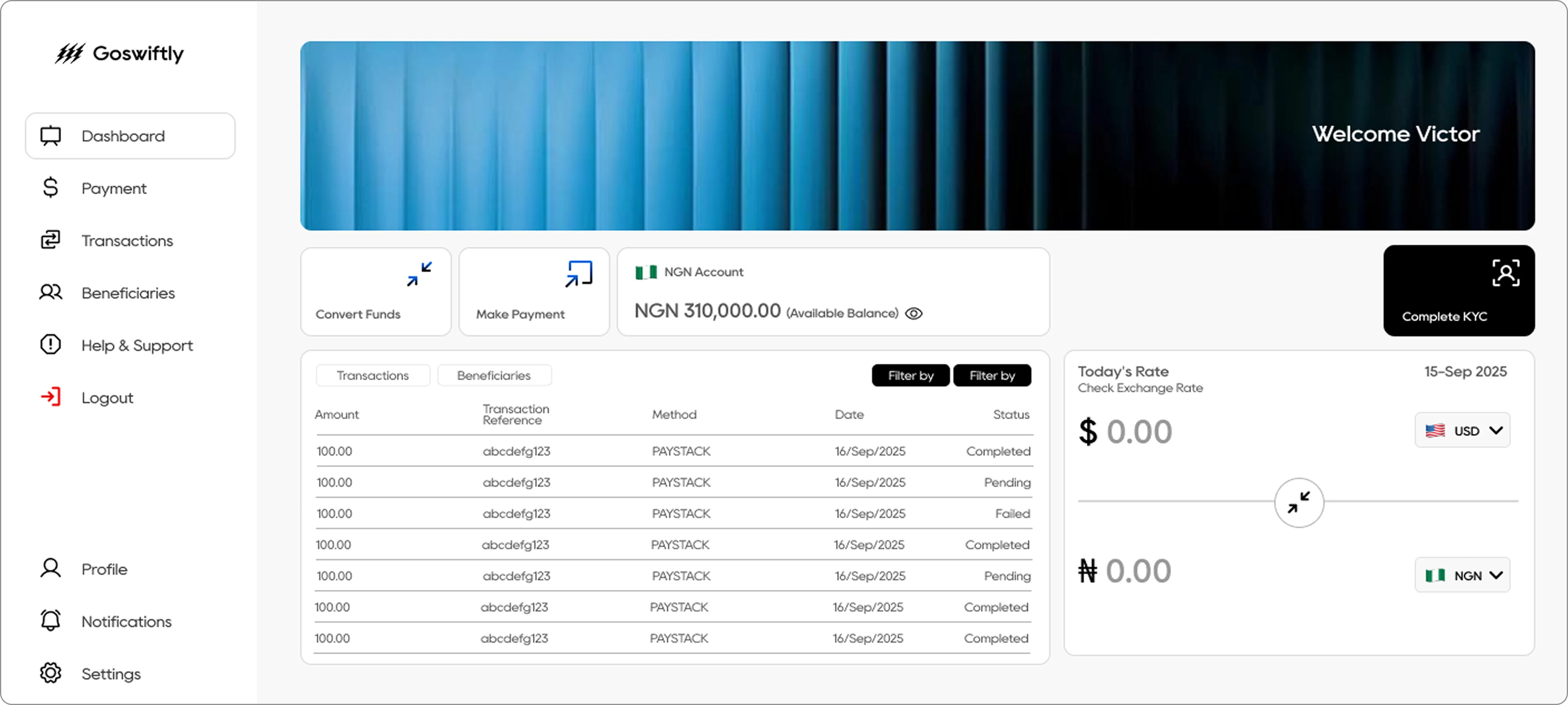Select the Transactions tab
The height and width of the screenshot is (705, 1568).
pos(372,375)
